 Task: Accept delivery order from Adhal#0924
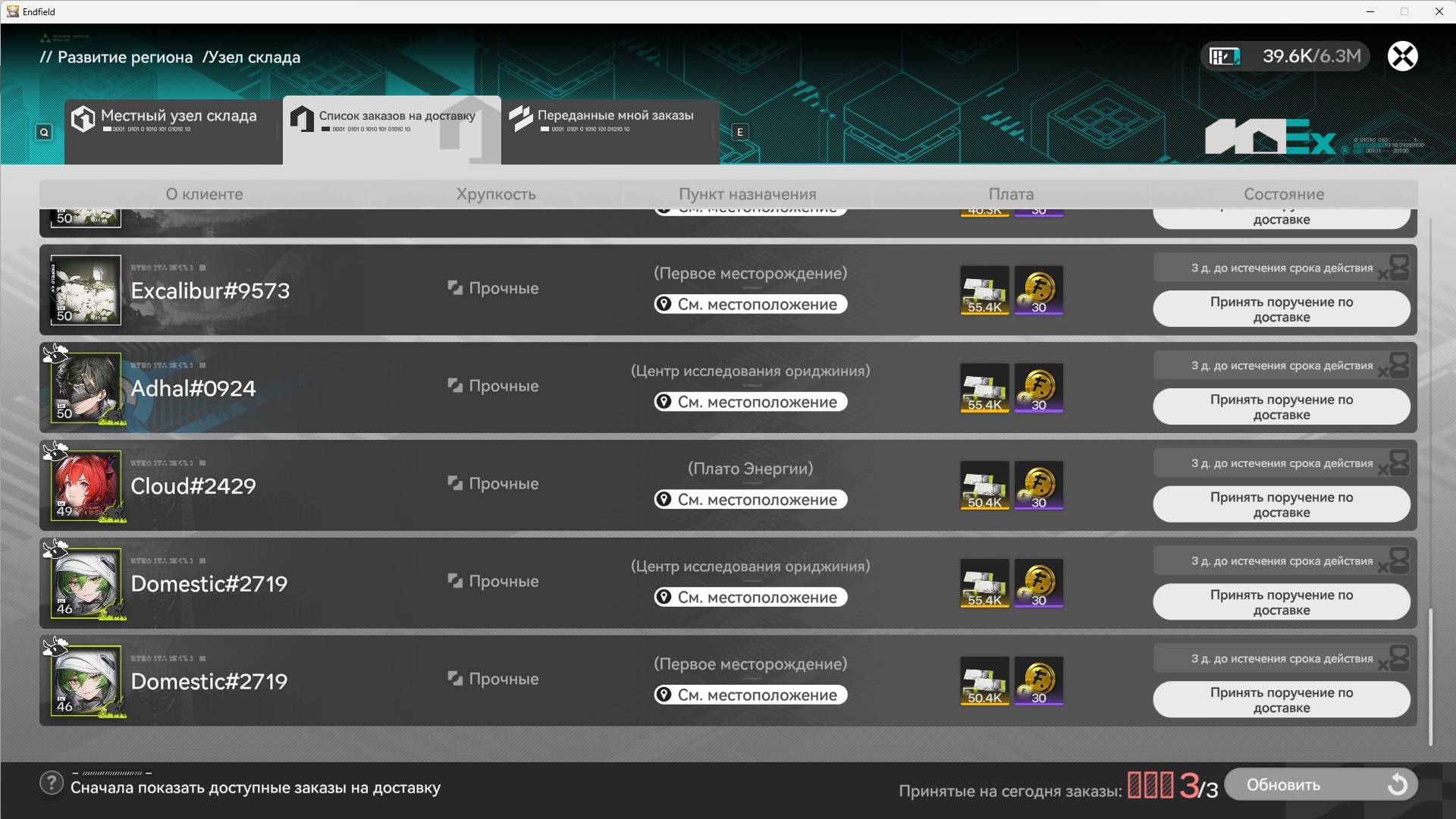coord(1281,407)
